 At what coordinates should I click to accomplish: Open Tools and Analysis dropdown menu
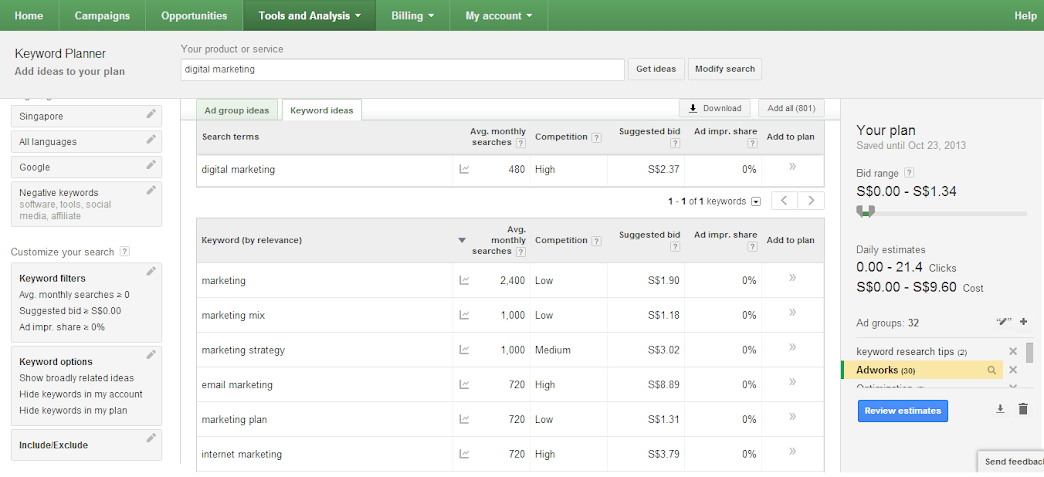click(x=310, y=15)
